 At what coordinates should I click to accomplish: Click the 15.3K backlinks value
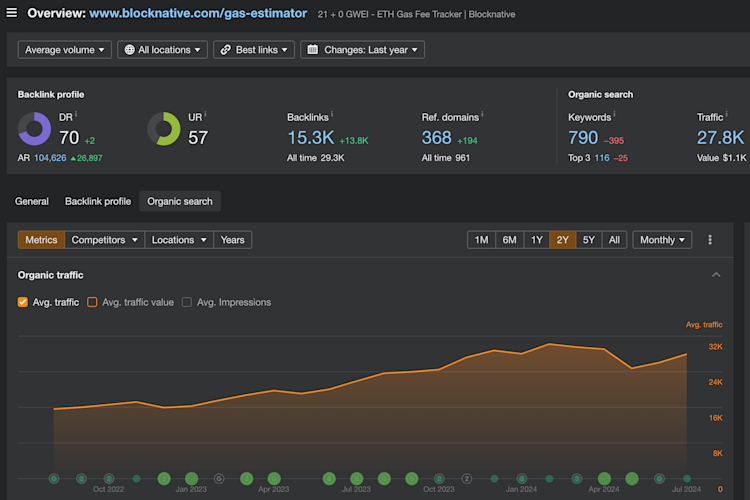click(x=310, y=138)
